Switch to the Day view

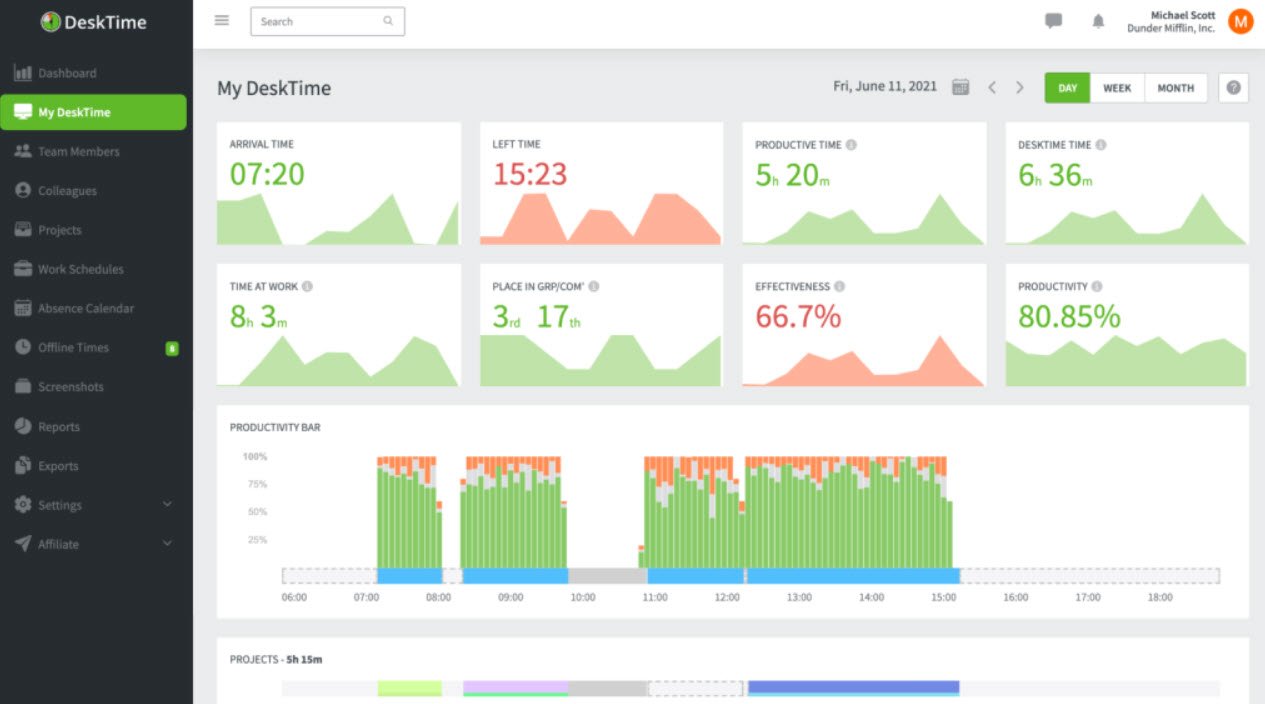click(x=1067, y=88)
